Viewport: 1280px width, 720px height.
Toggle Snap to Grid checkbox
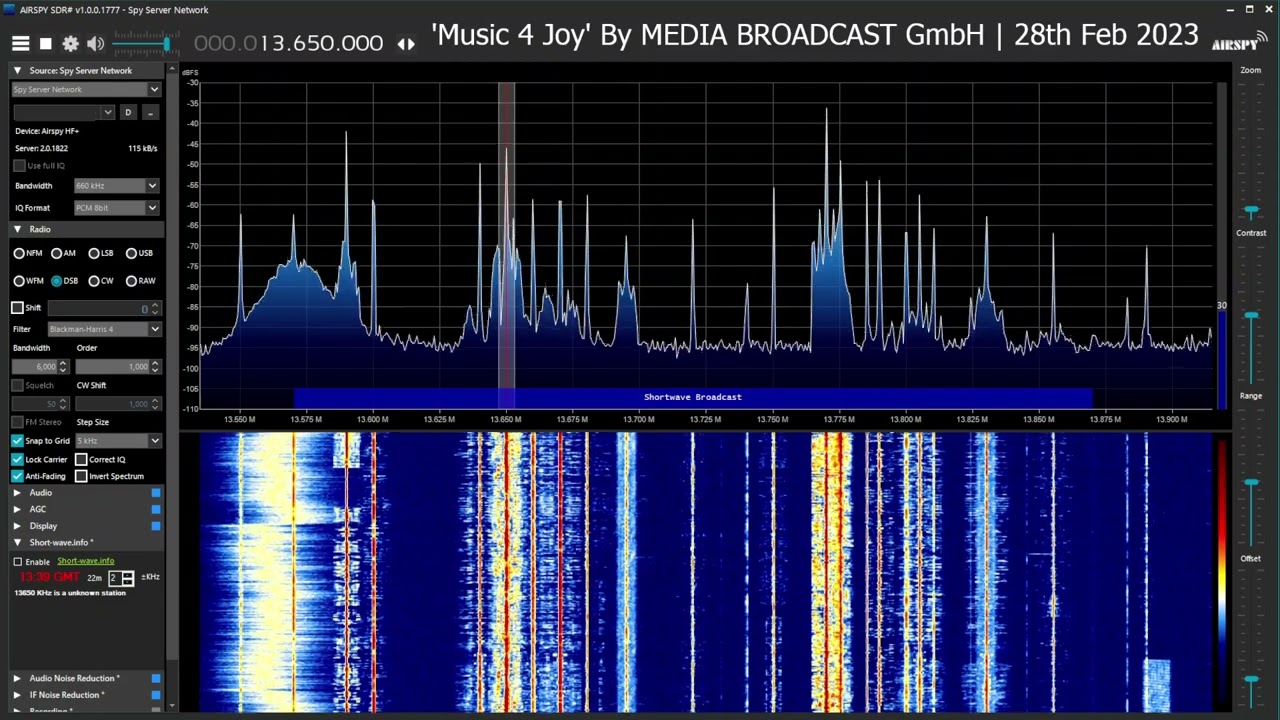point(17,441)
